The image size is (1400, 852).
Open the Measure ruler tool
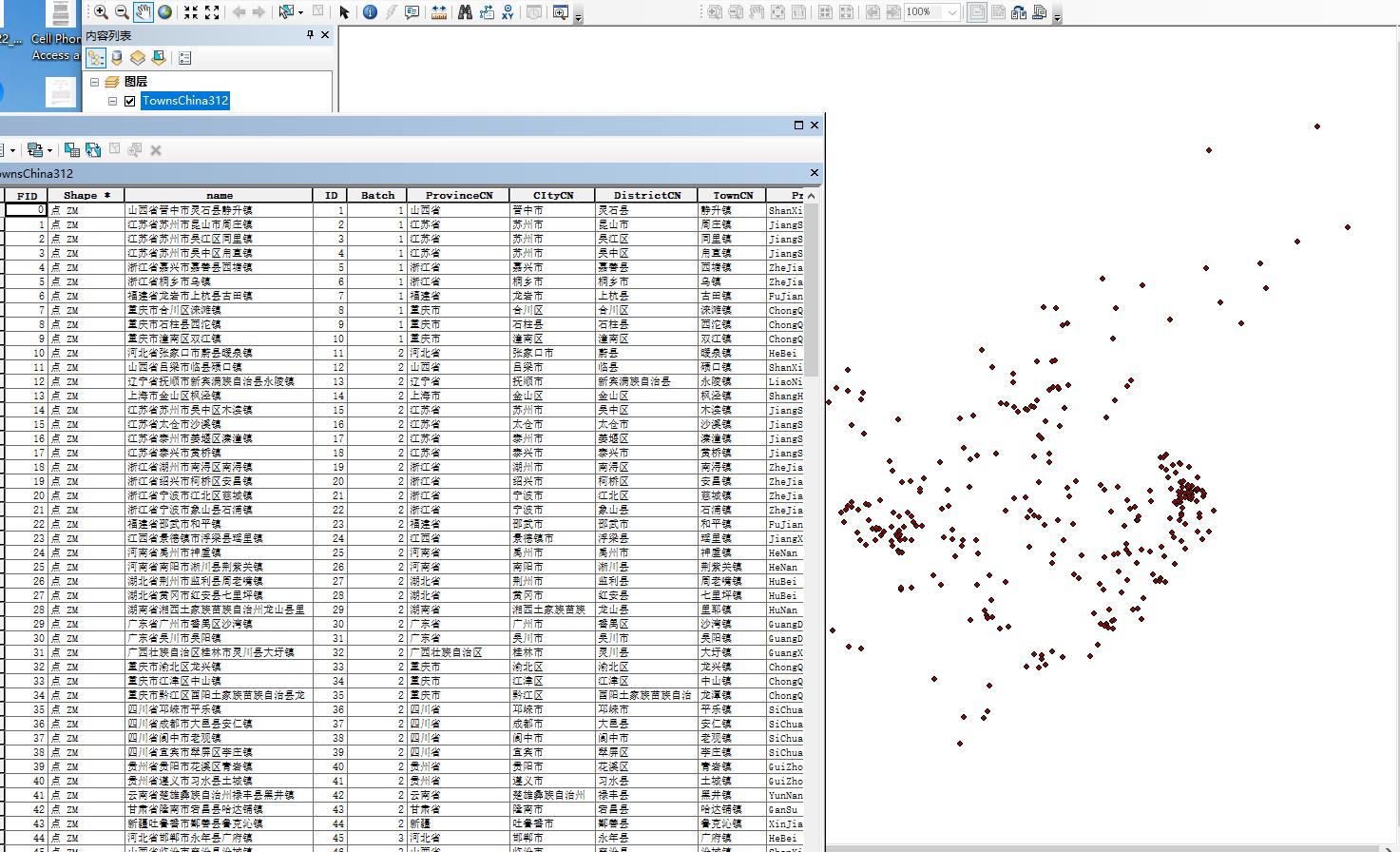[439, 12]
